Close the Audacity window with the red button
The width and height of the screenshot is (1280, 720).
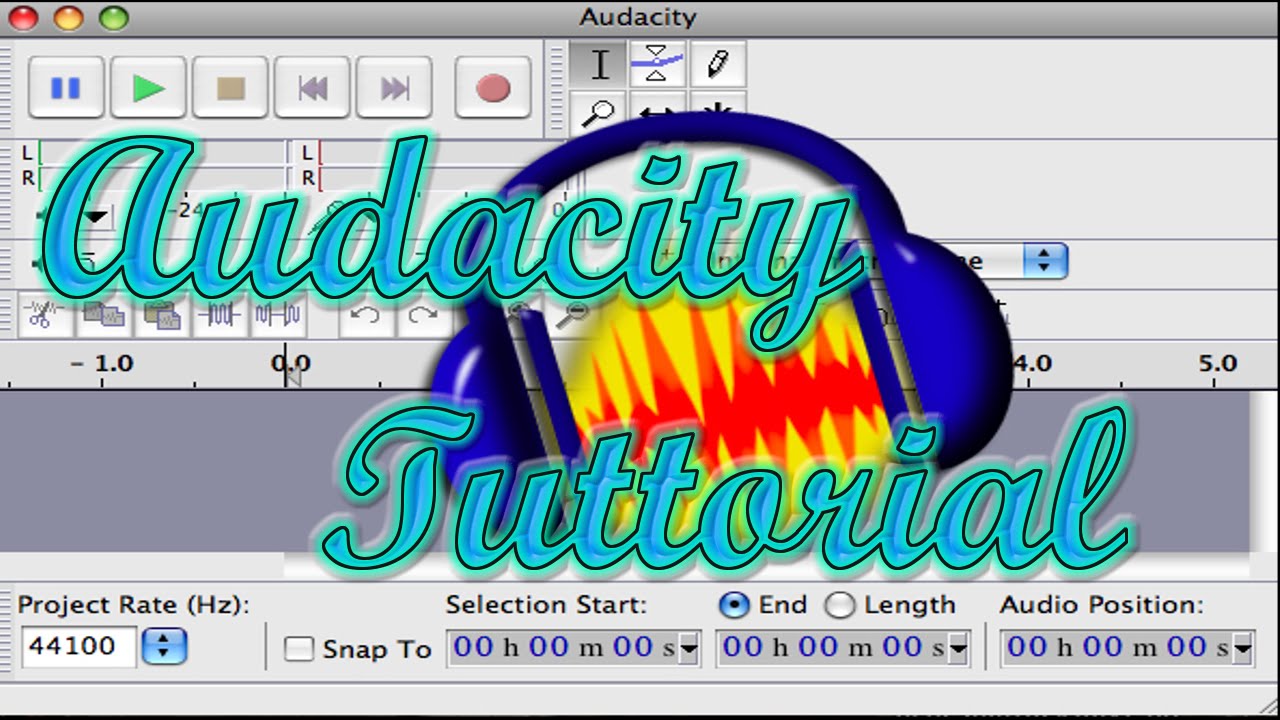(22, 17)
